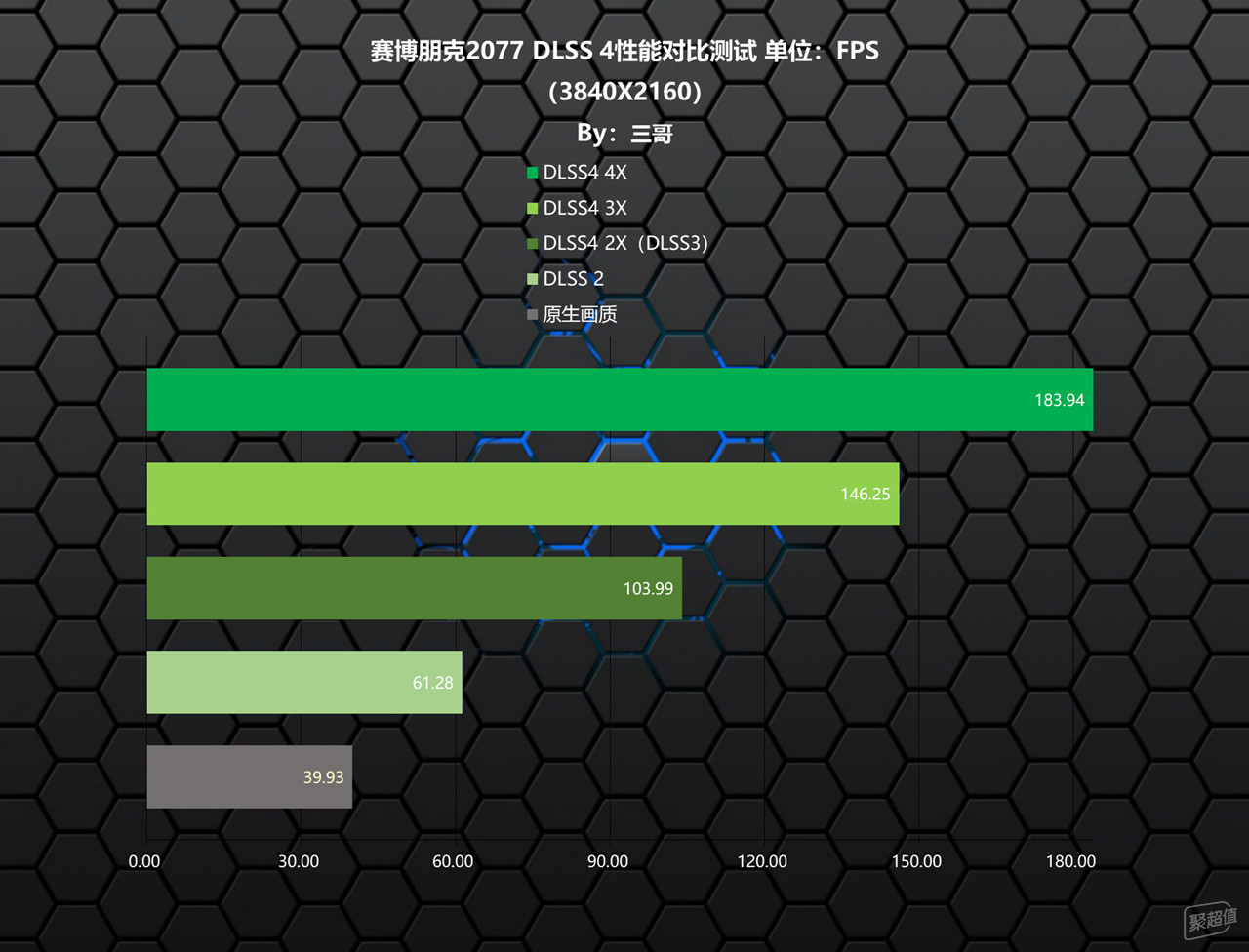Viewport: 1249px width, 952px height.
Task: Click the 120.00 axis label
Action: [762, 861]
